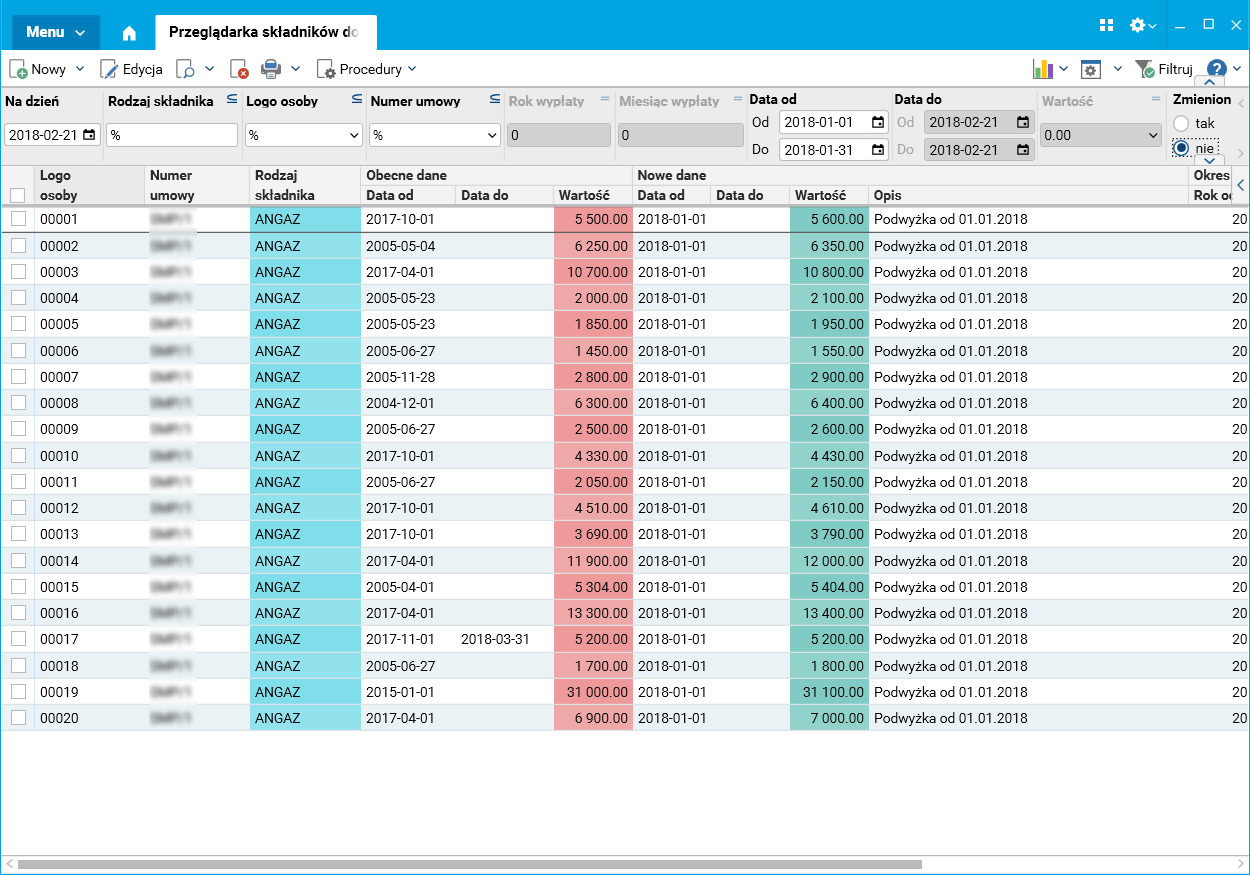This screenshot has height=875, width=1250.
Task: Click the printer icon in toolbar
Action: coord(271,69)
